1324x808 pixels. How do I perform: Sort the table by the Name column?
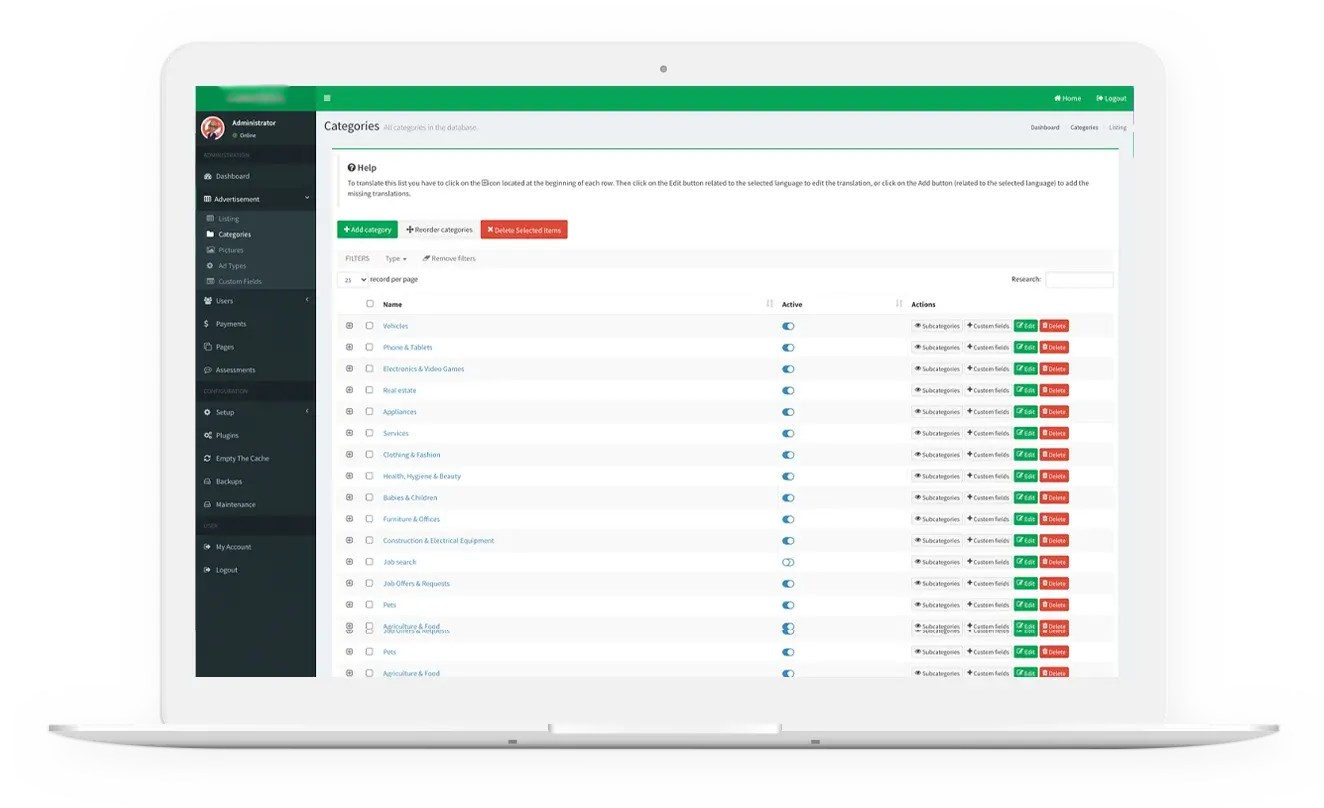(769, 304)
